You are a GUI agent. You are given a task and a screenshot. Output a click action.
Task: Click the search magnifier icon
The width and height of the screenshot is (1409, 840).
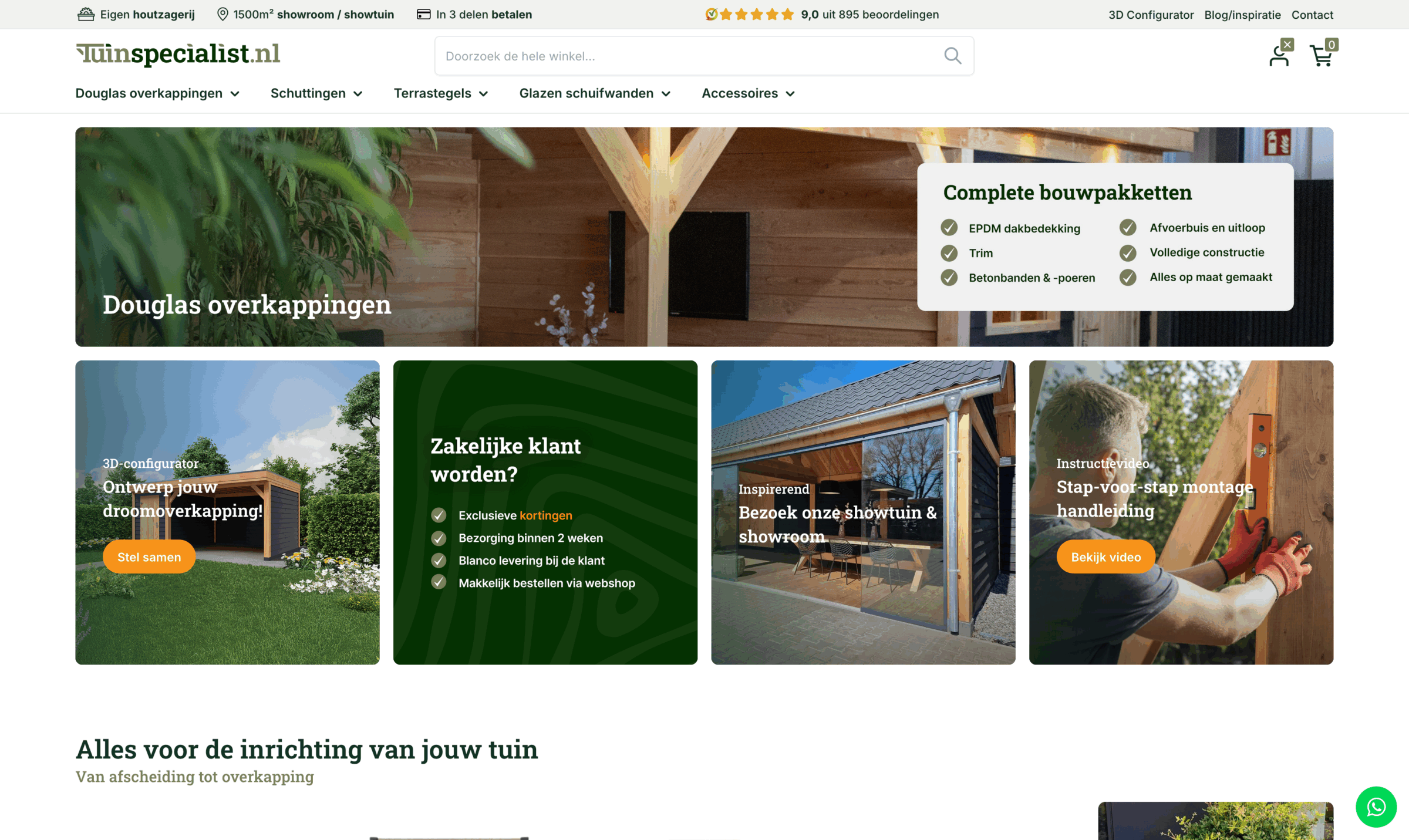point(952,56)
